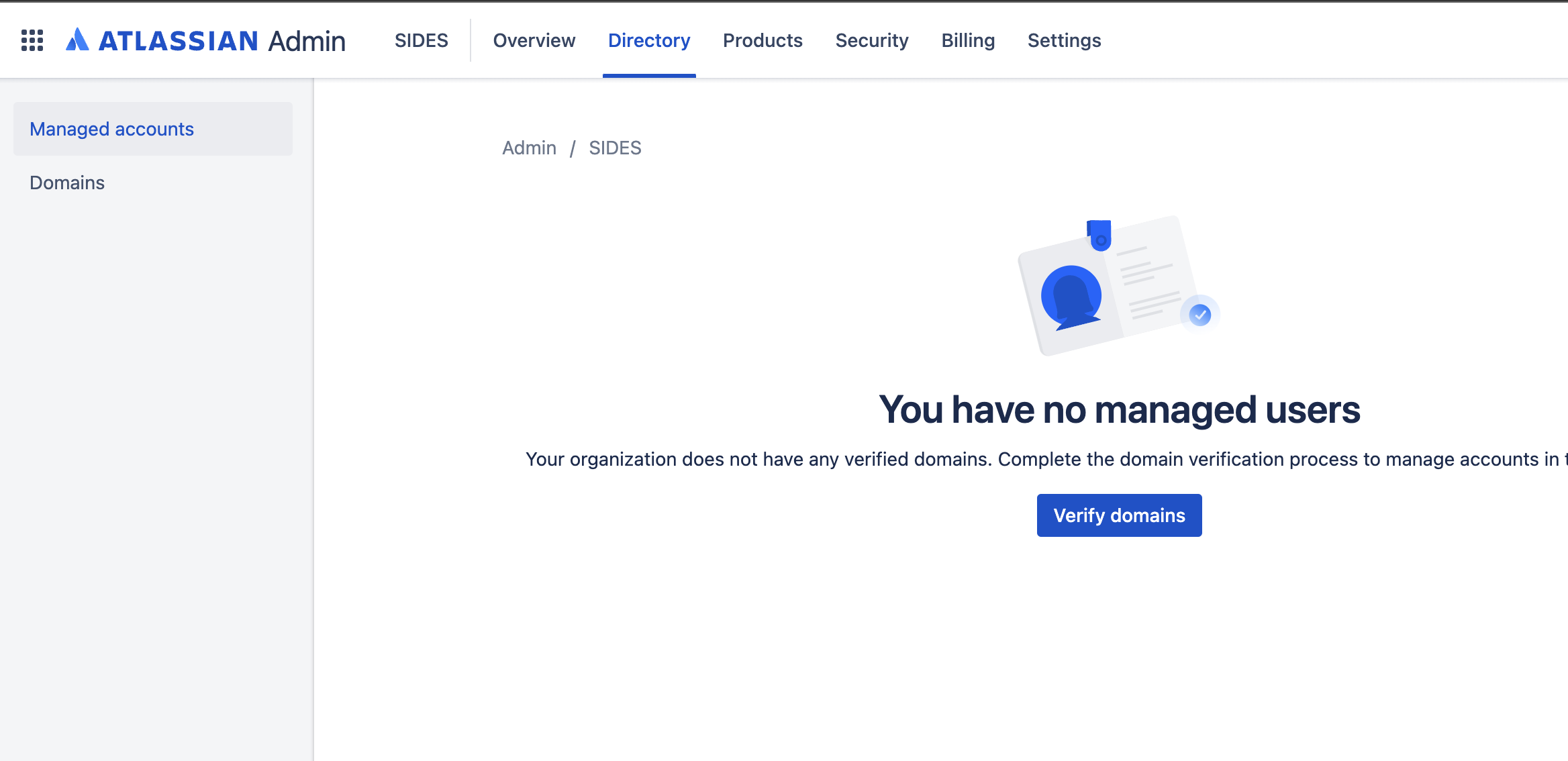Open the Security section
The width and height of the screenshot is (1568, 761).
tap(871, 40)
